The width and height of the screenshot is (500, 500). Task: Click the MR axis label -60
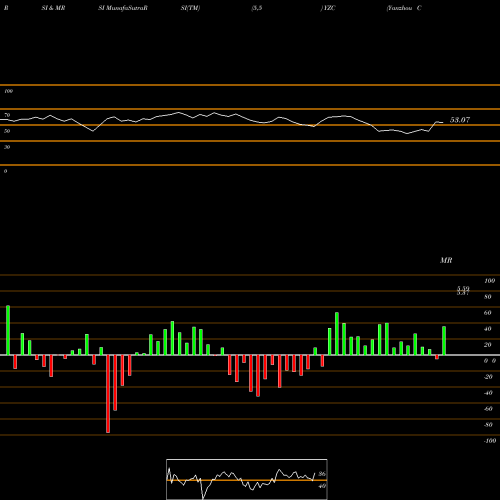click(488, 409)
